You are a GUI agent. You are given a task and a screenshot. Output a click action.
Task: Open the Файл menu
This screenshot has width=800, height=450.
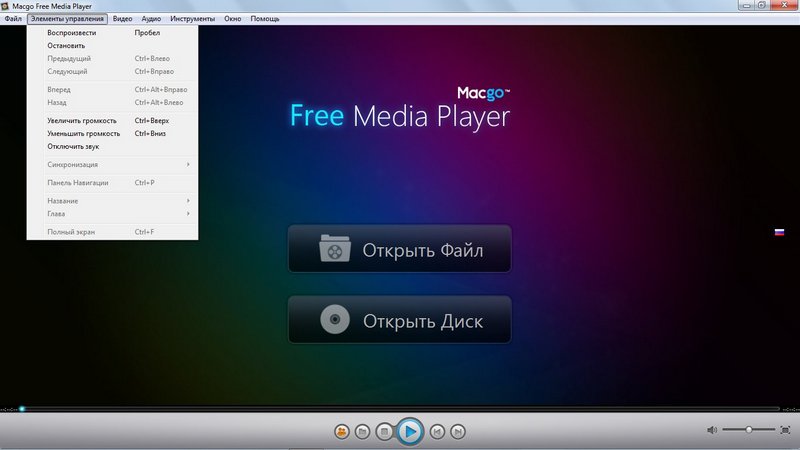pyautogui.click(x=13, y=19)
